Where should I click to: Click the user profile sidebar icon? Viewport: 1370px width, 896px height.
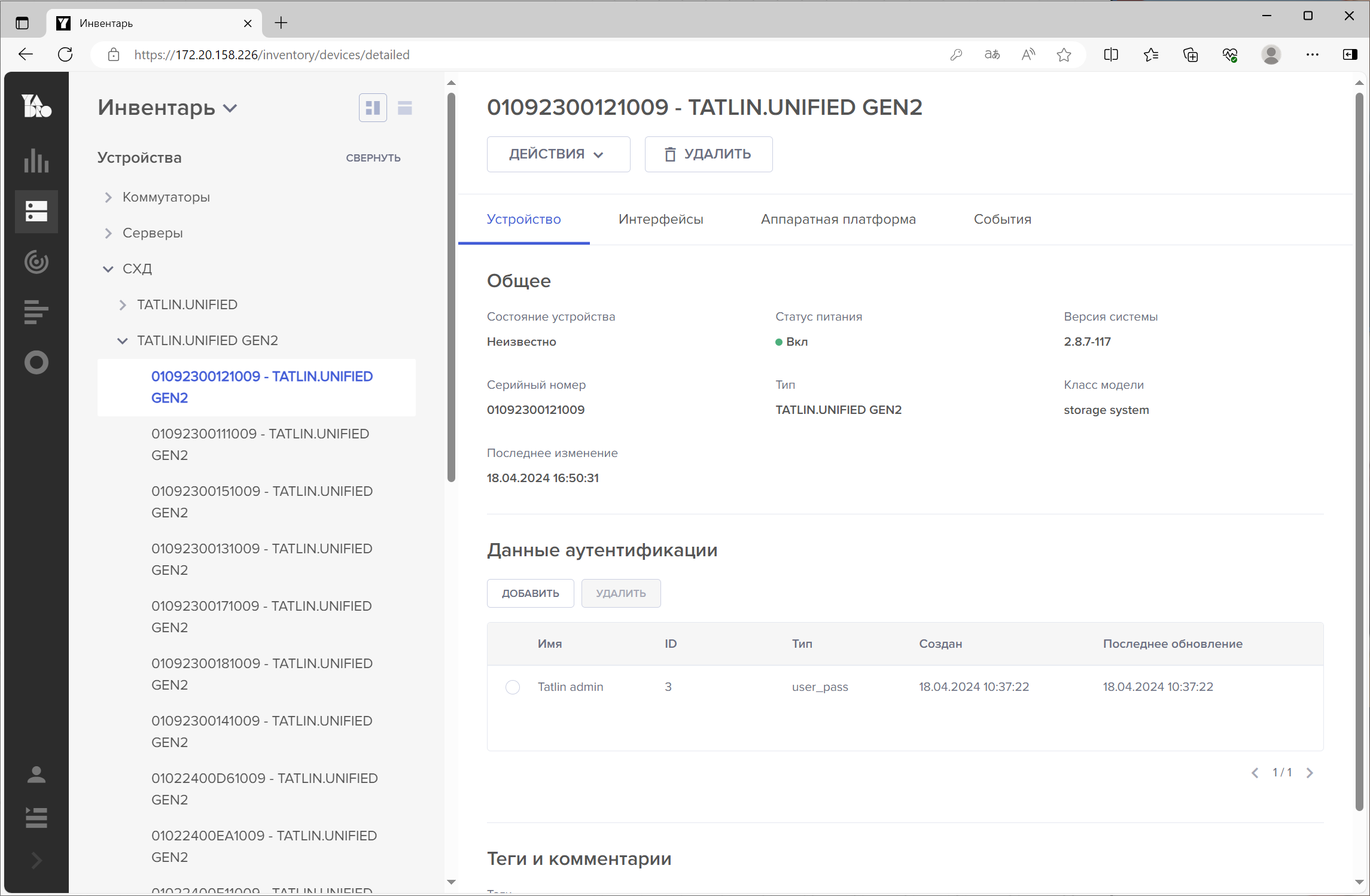coord(36,775)
